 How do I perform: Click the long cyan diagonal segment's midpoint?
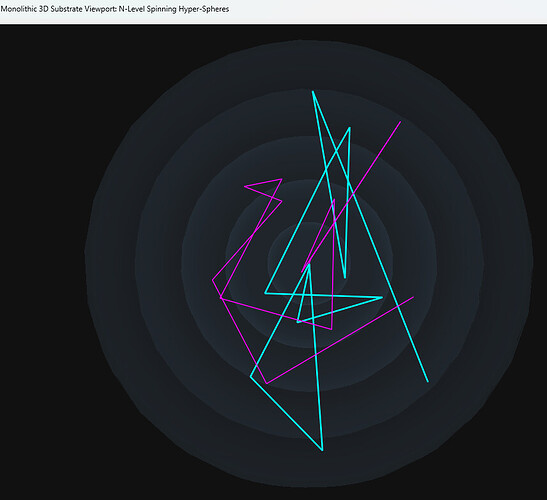370,237
